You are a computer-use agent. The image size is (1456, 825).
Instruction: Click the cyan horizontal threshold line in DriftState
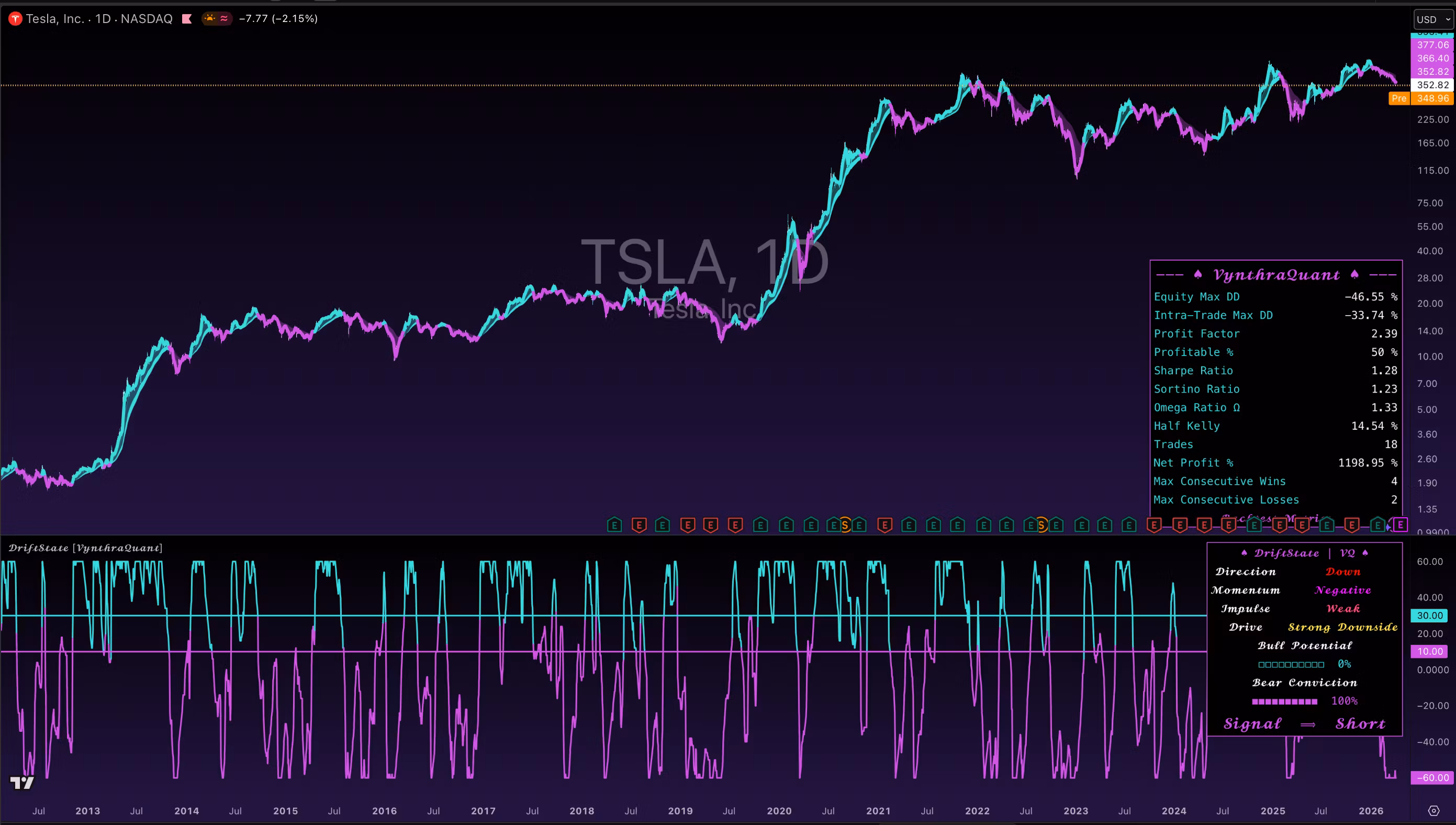(603, 616)
